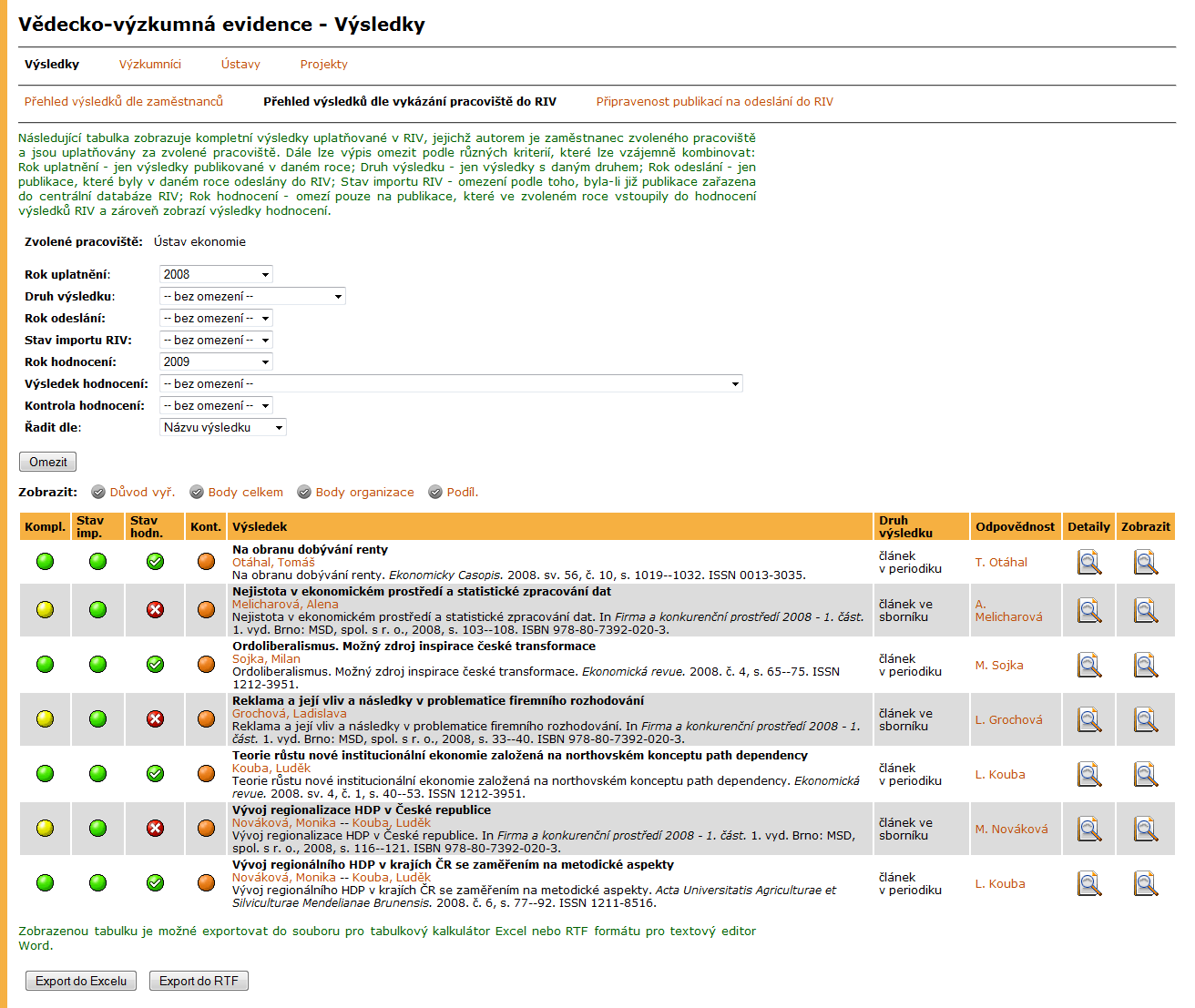Open Detaily icon for Vývoj regionalizace HDP row
This screenshot has height=1008, width=1195.
pyautogui.click(x=1089, y=829)
